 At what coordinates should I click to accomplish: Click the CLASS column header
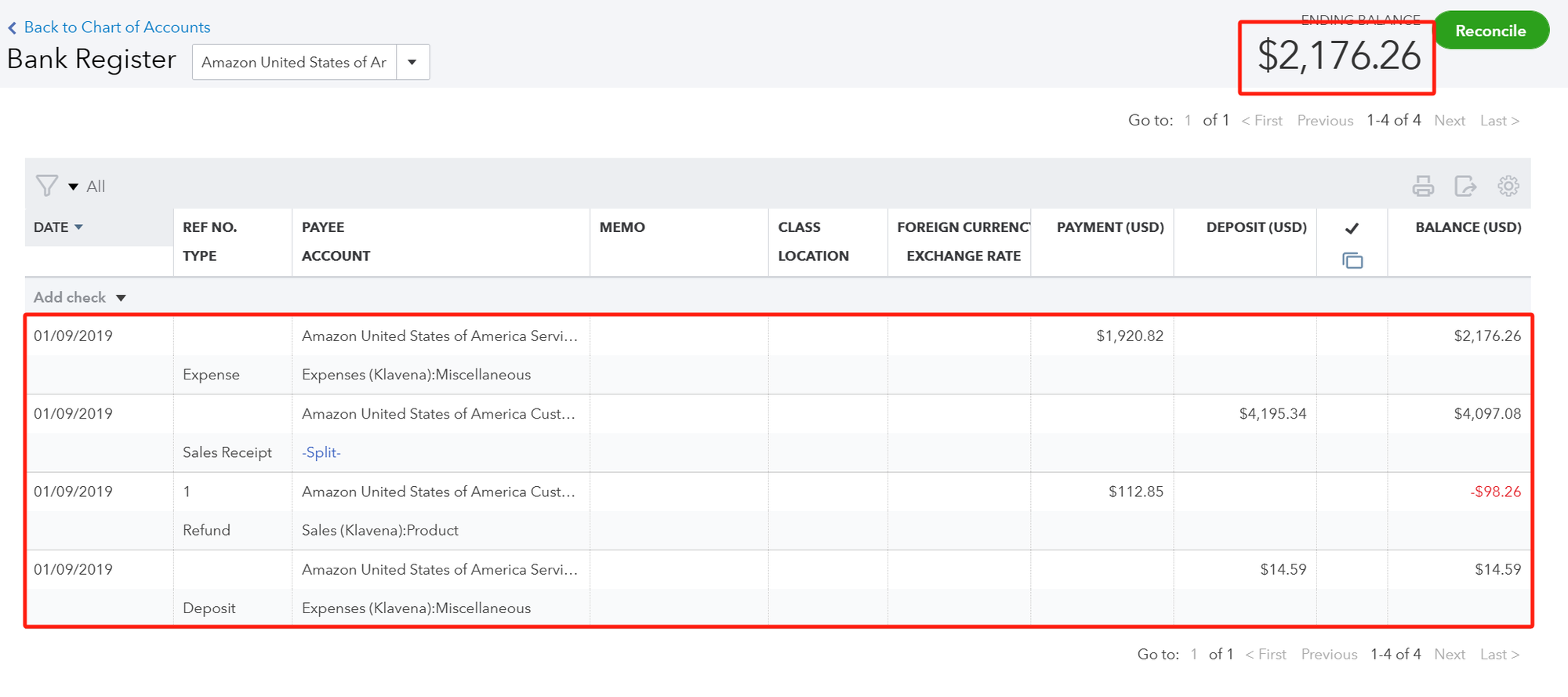(800, 227)
